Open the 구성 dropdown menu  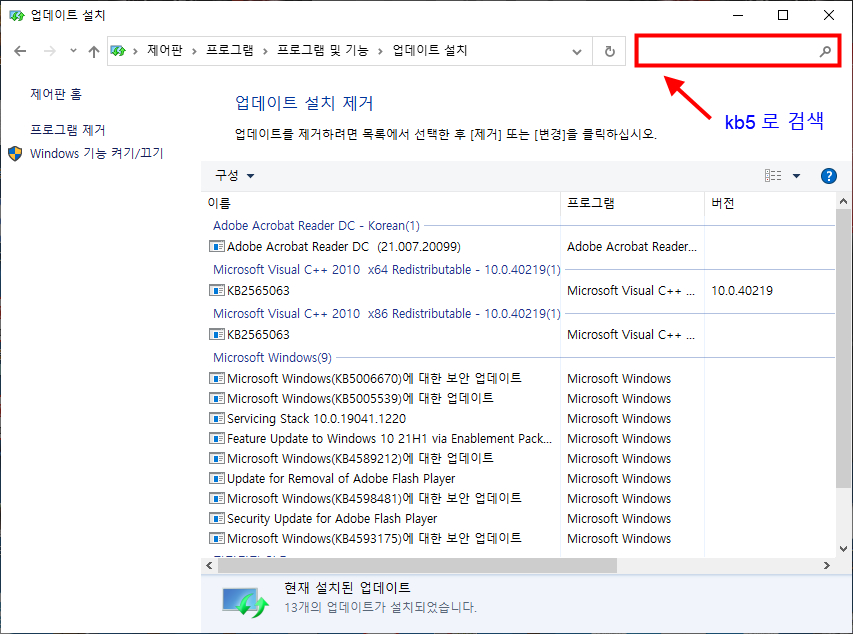(234, 175)
